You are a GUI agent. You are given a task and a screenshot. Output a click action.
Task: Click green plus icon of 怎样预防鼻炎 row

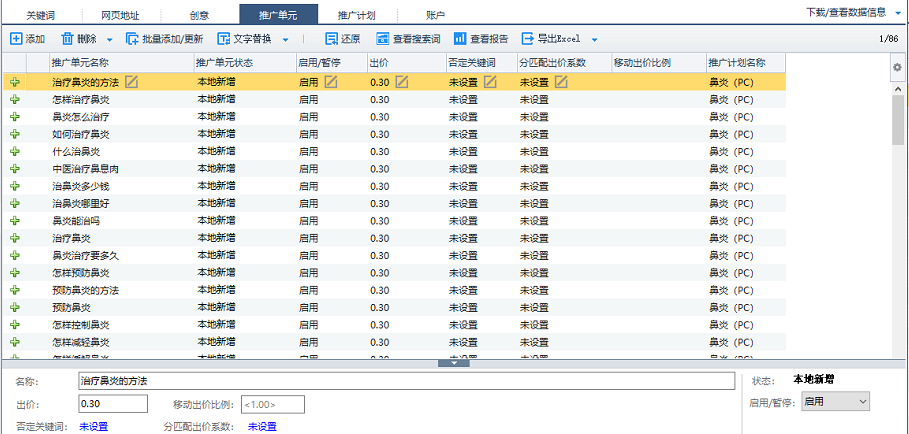[x=15, y=273]
